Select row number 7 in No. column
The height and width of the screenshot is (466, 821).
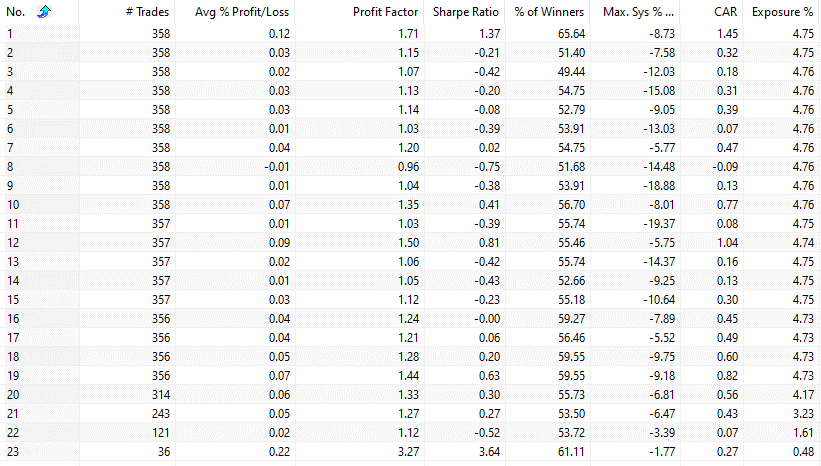point(10,148)
